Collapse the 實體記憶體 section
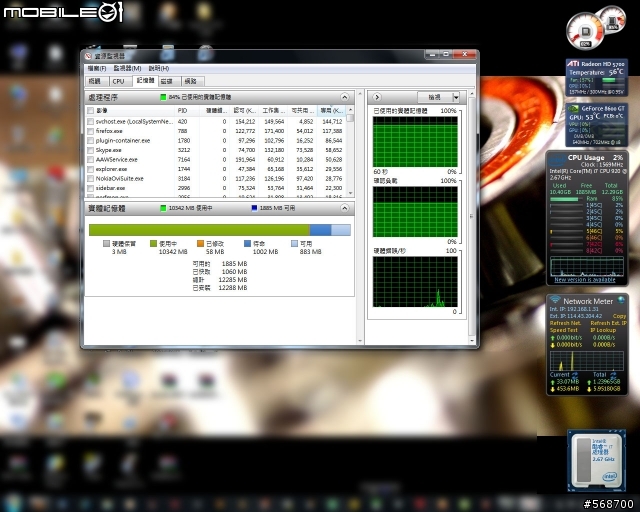The height and width of the screenshot is (512, 640). click(344, 208)
